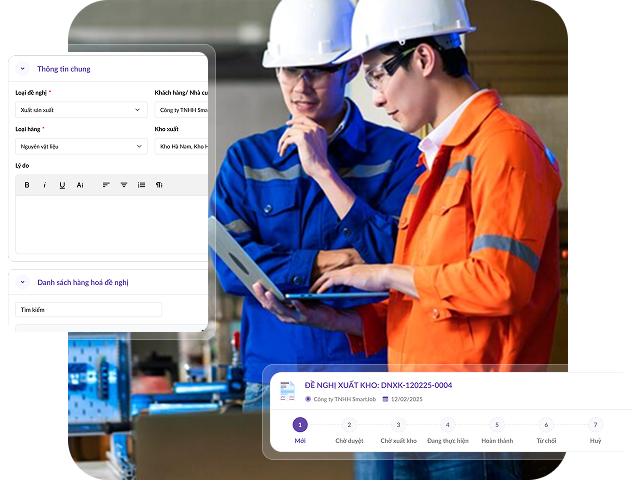Click the Bold formatting icon

point(27,185)
